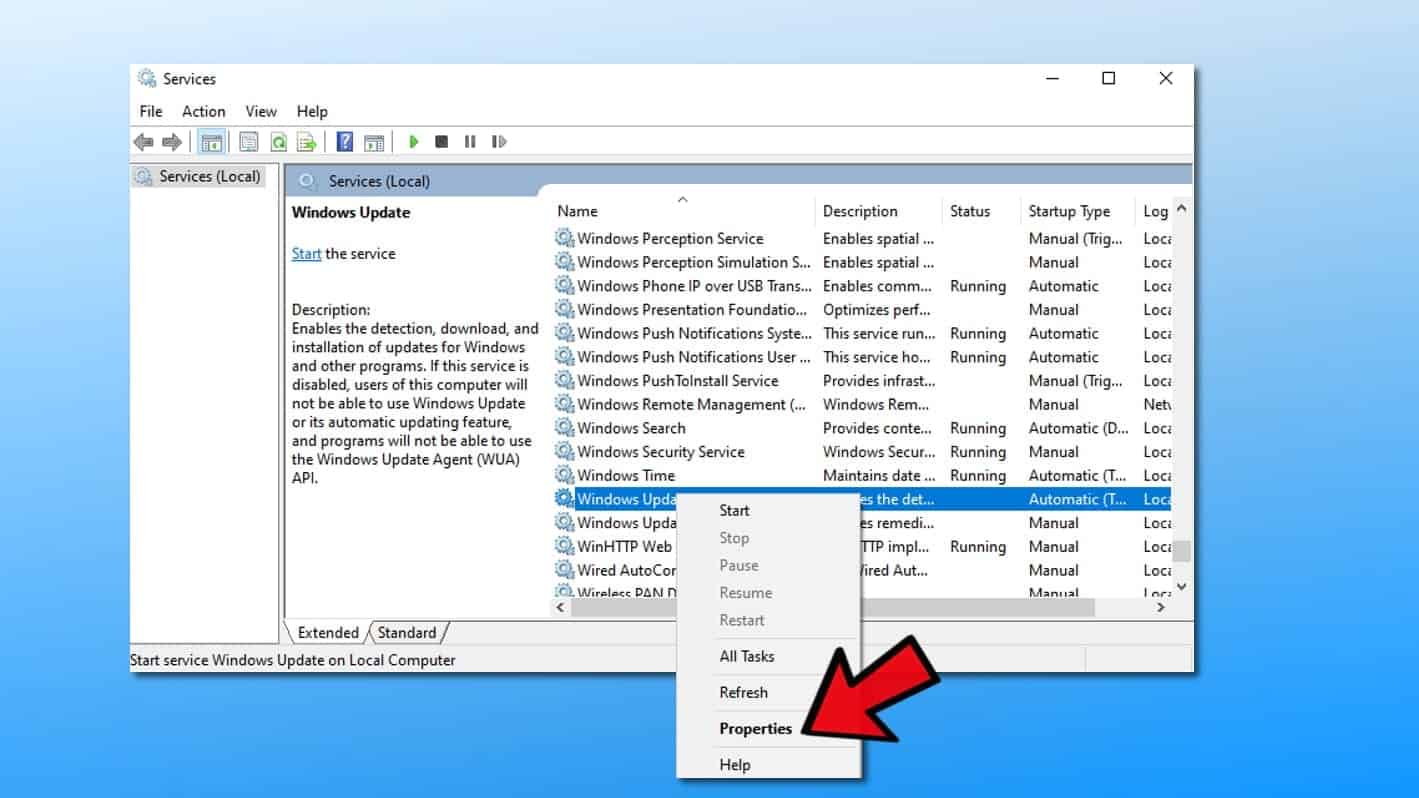
Task: Click the Pause Service toolbar icon
Action: tap(470, 142)
